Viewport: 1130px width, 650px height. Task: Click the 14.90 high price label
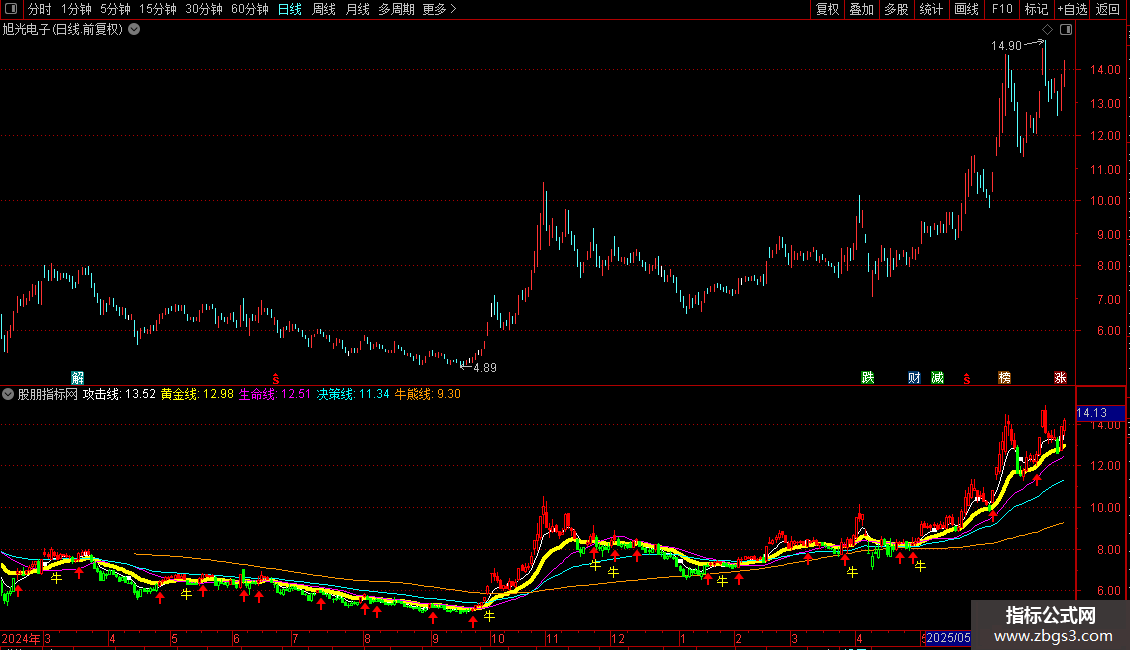click(x=1006, y=46)
